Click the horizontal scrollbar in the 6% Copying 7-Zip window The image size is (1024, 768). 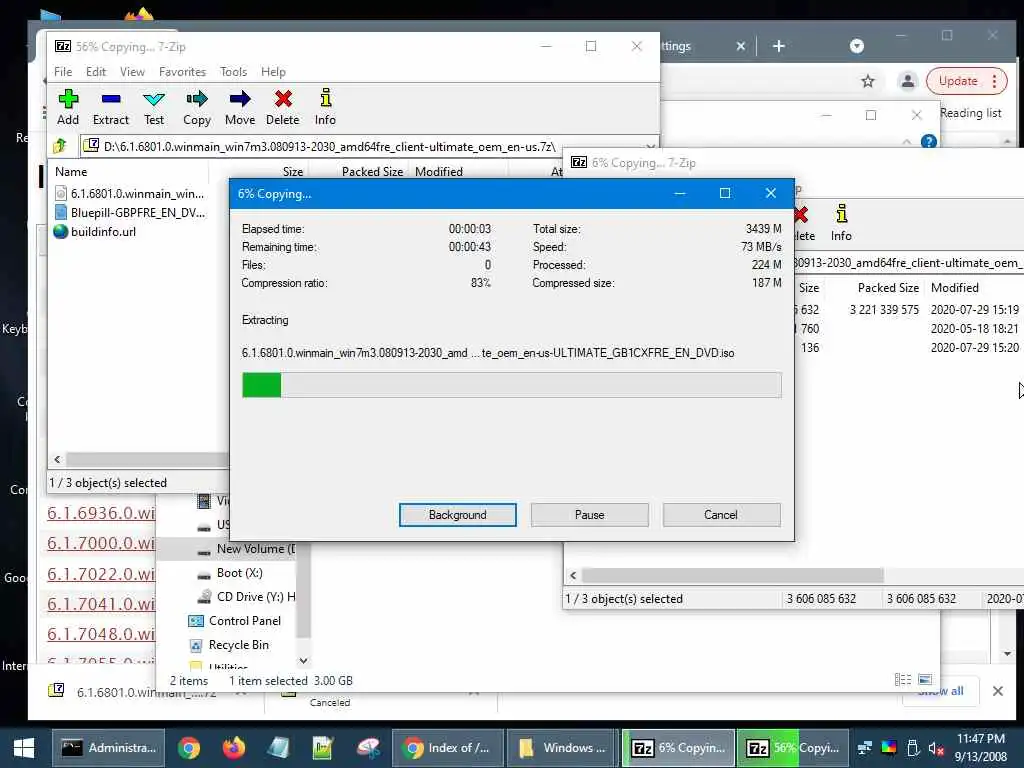pyautogui.click(x=732, y=575)
